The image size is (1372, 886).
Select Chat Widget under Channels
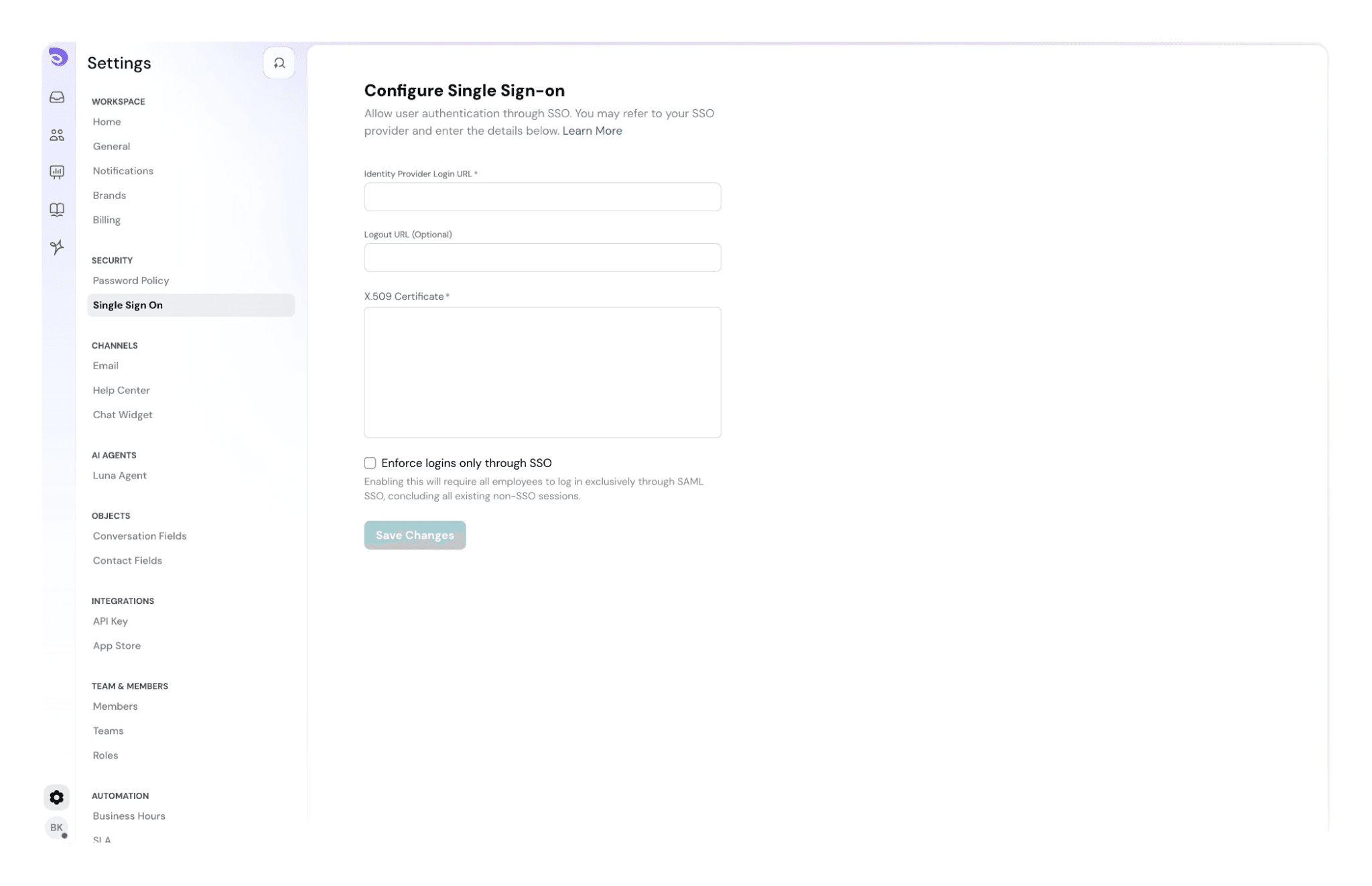tap(123, 415)
